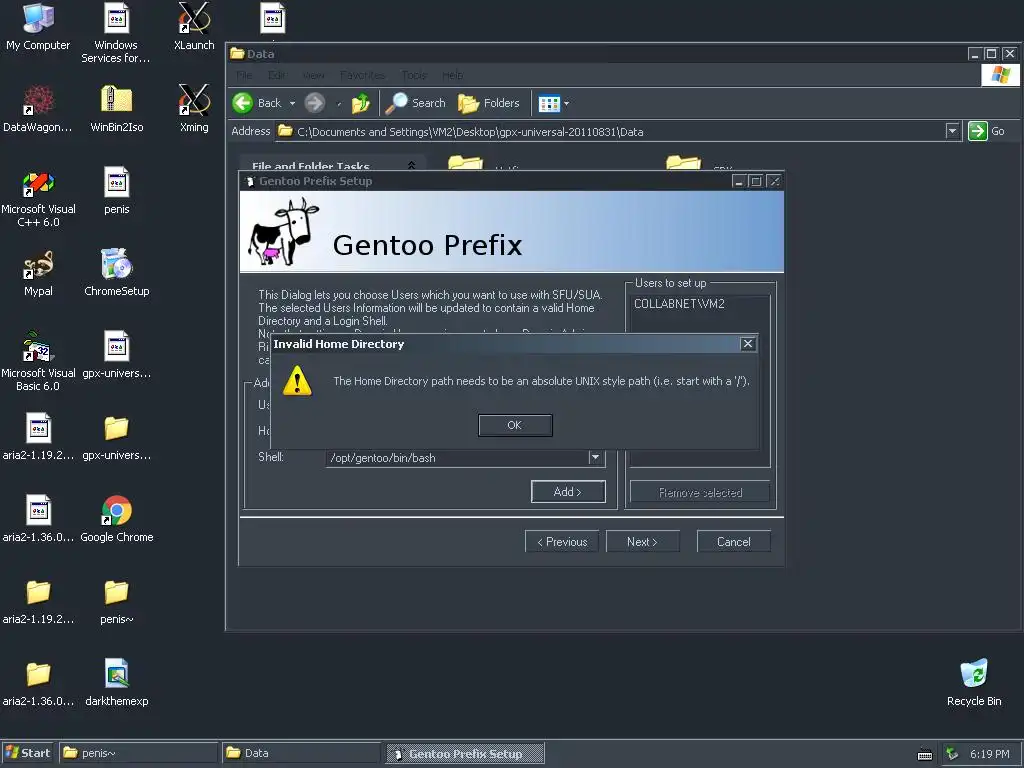Screen dimensions: 1024x768
Task: Open the penis~ folder on desktop
Action: point(116,601)
